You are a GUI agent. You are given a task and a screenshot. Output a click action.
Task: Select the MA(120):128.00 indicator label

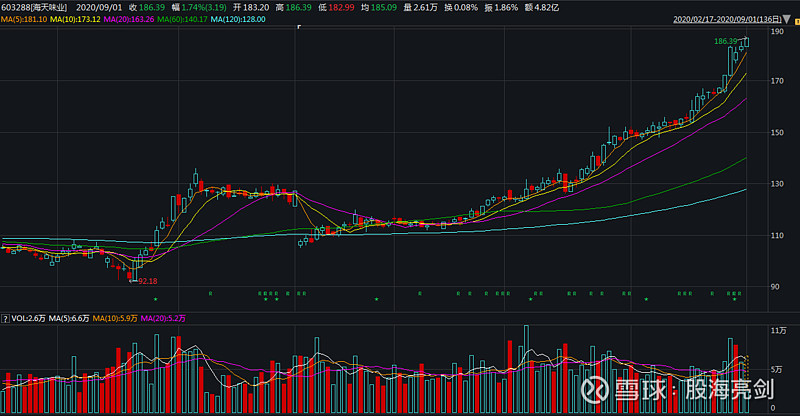pos(238,19)
